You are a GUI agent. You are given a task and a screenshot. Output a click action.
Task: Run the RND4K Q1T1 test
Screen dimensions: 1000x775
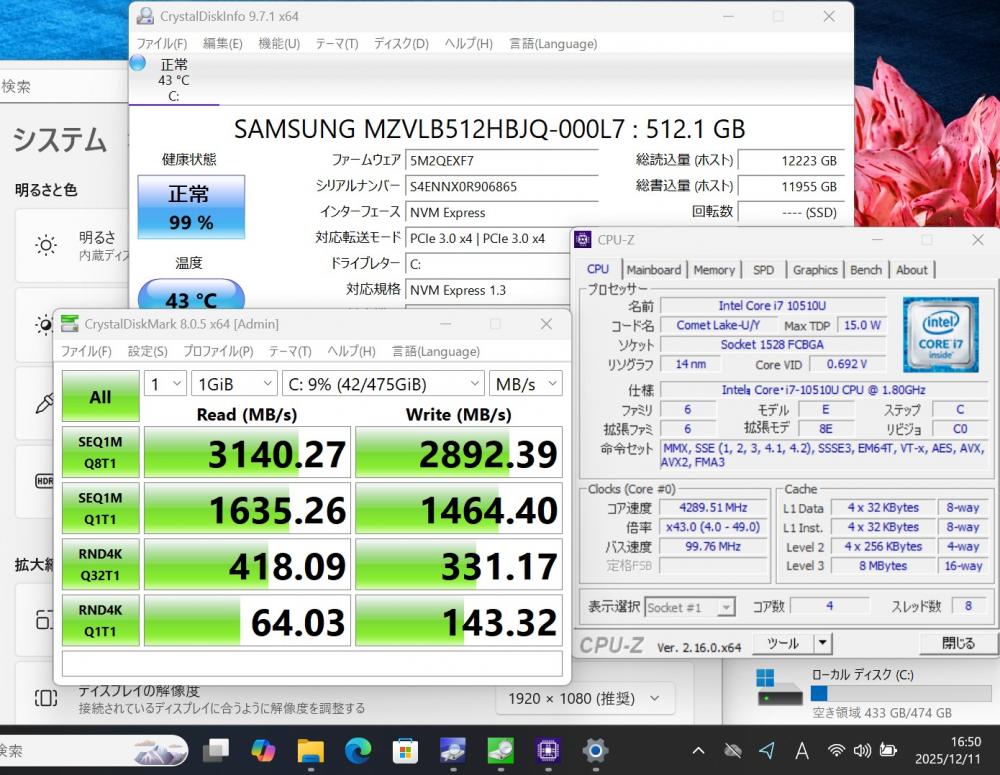101,621
